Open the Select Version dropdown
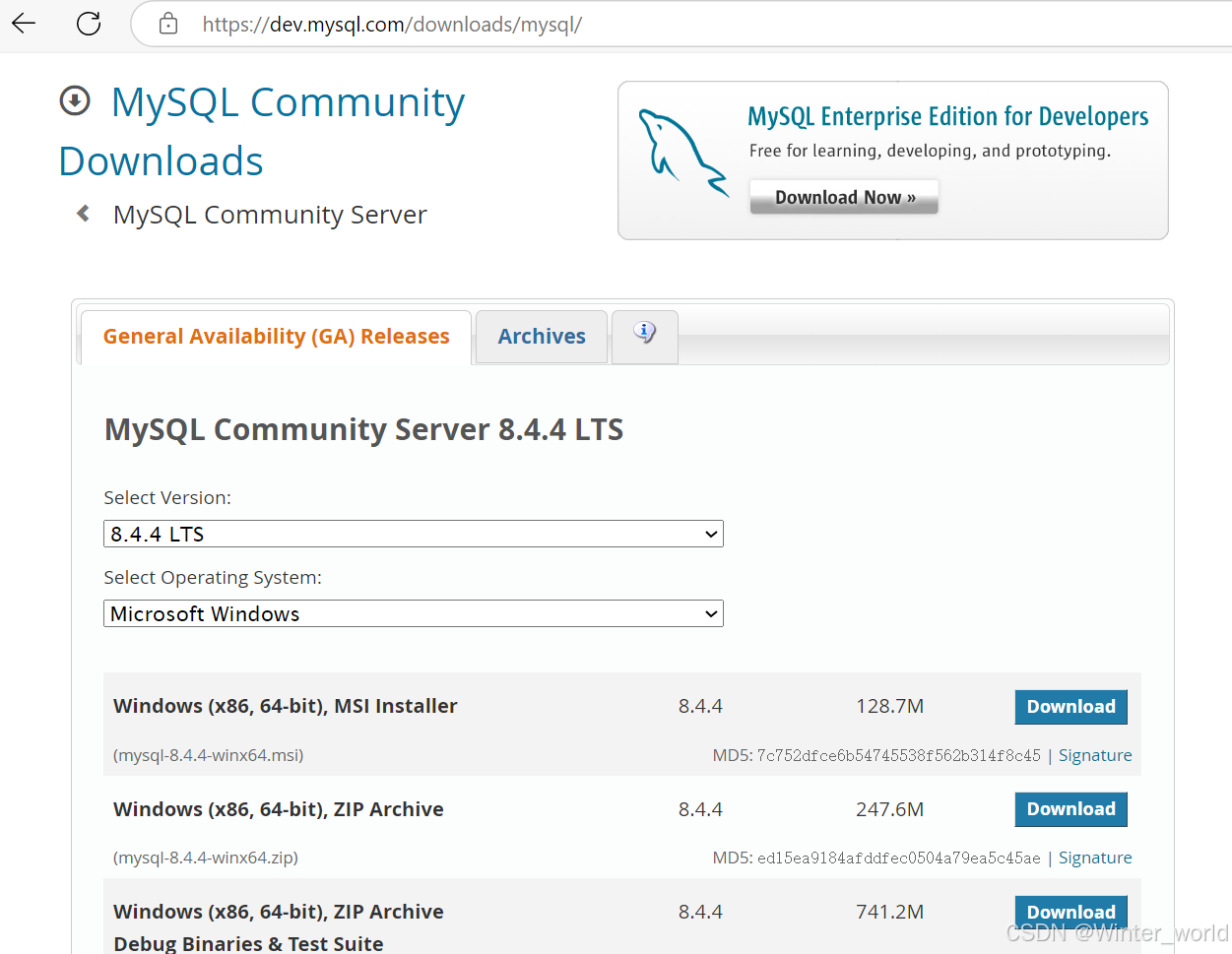The height and width of the screenshot is (954, 1232). click(x=414, y=534)
